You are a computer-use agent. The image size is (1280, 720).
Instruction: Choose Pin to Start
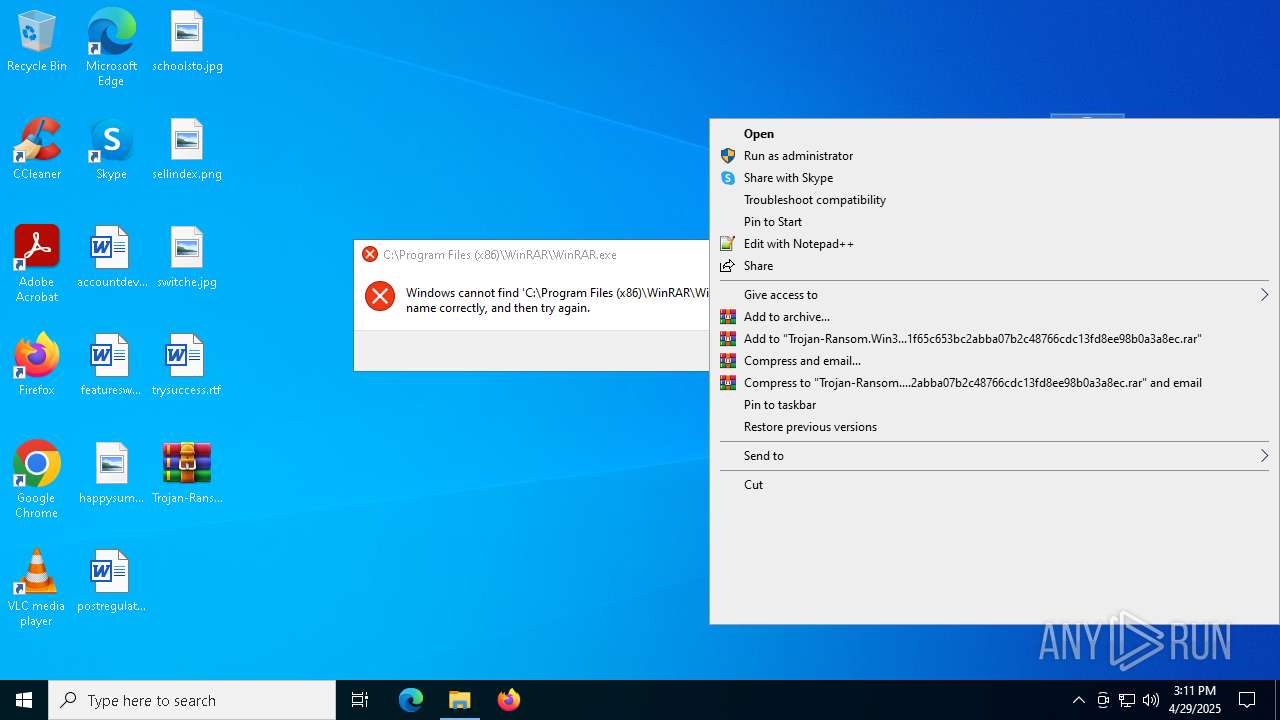pos(994,222)
